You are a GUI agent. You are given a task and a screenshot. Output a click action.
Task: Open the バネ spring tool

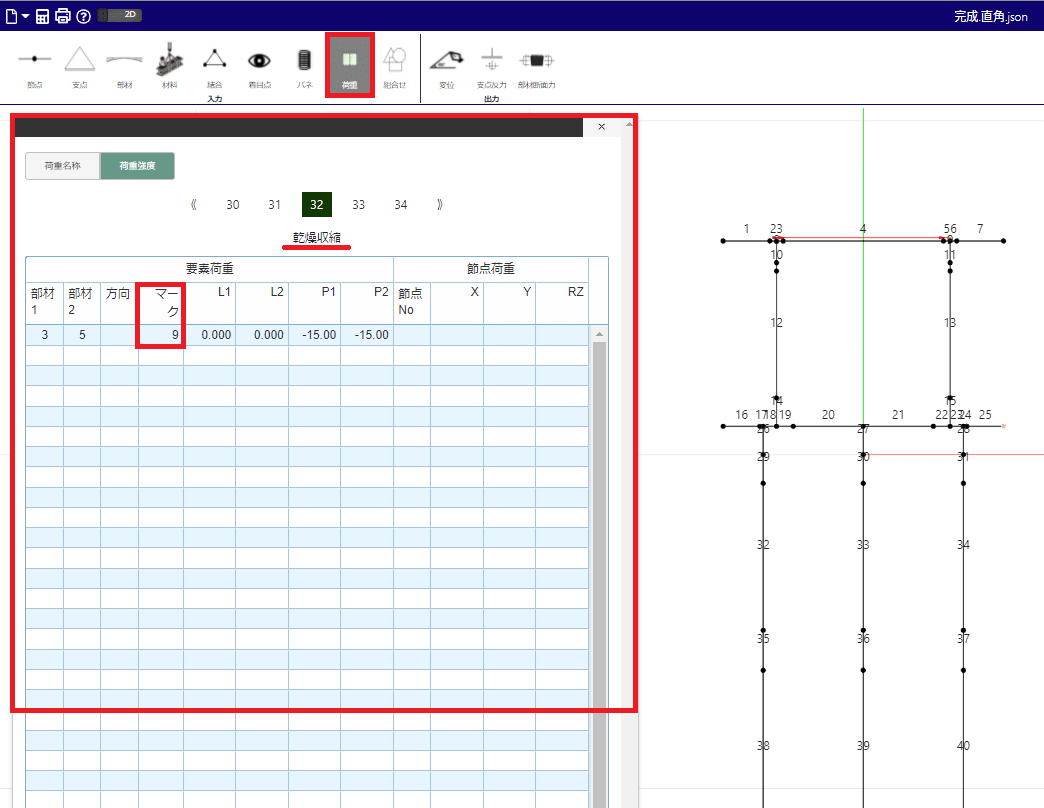(x=304, y=67)
